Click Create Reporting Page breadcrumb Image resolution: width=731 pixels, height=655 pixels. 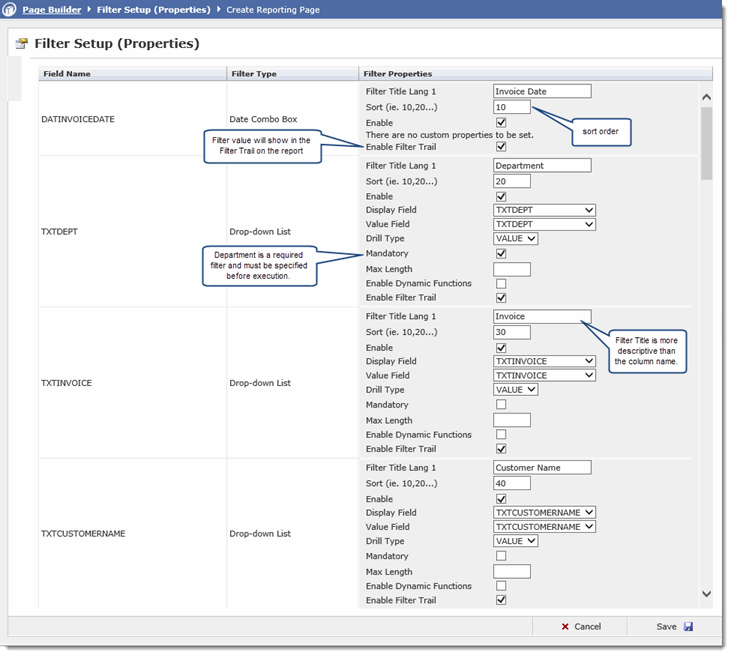(273, 10)
